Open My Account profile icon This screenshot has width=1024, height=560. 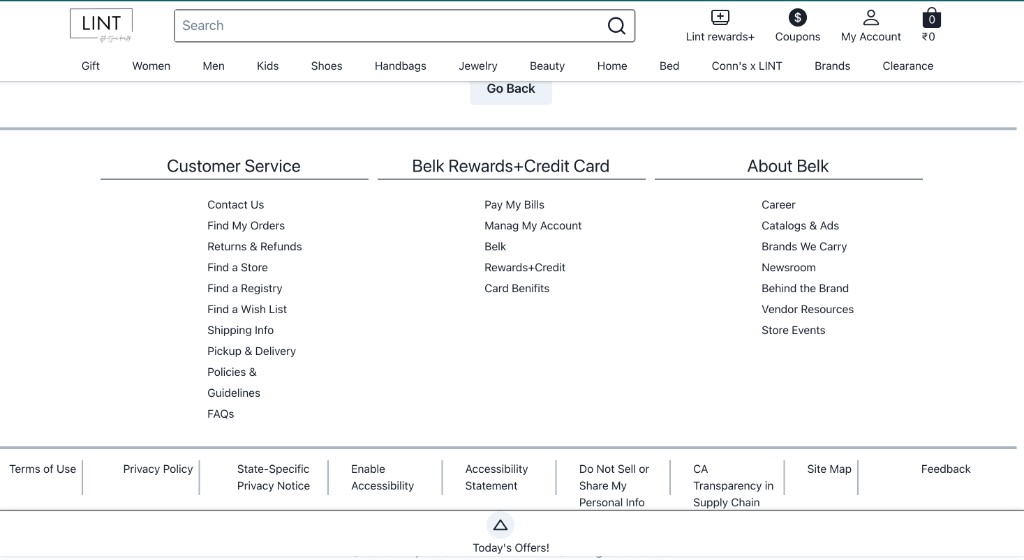(x=871, y=18)
